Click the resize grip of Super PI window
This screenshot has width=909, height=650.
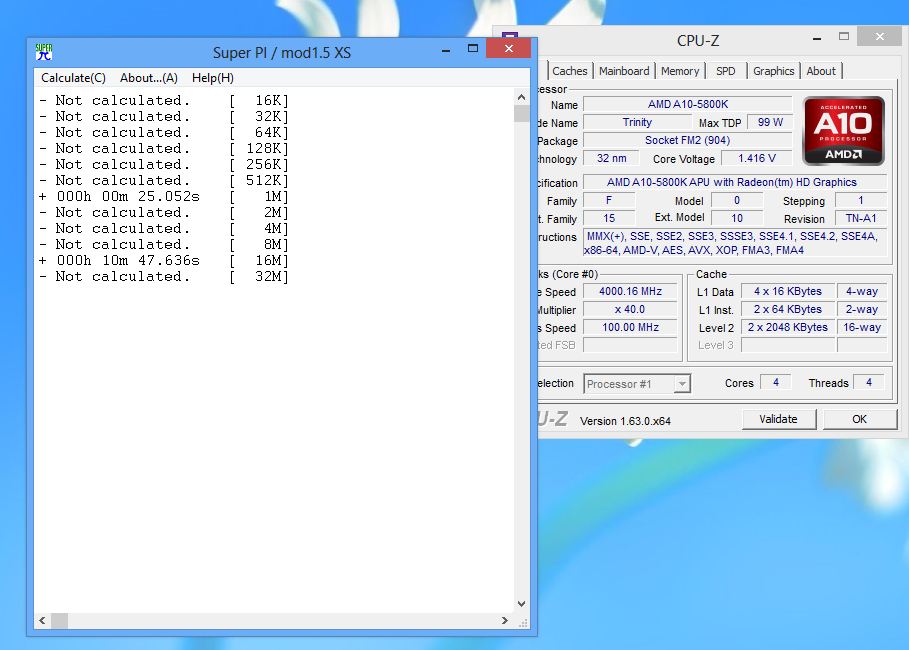coord(522,622)
